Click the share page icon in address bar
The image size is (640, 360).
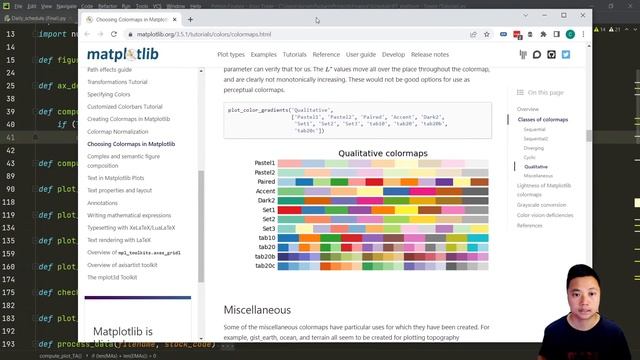(473, 35)
